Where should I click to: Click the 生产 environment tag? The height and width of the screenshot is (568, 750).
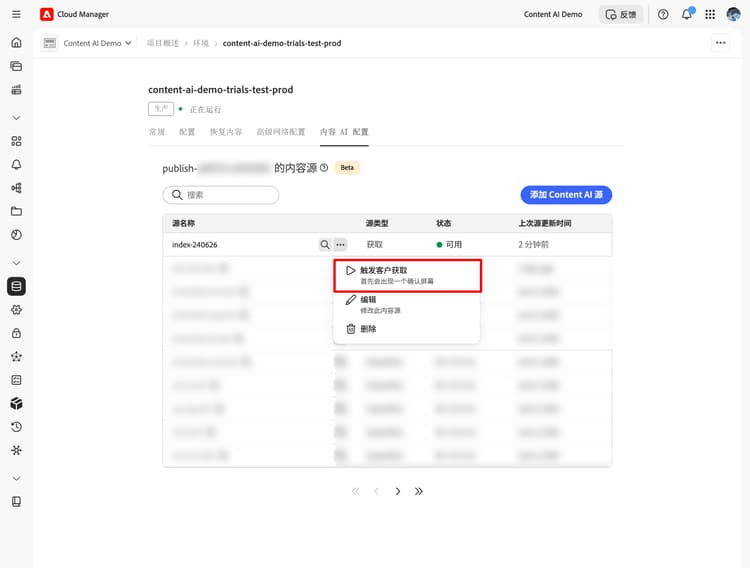pos(161,109)
